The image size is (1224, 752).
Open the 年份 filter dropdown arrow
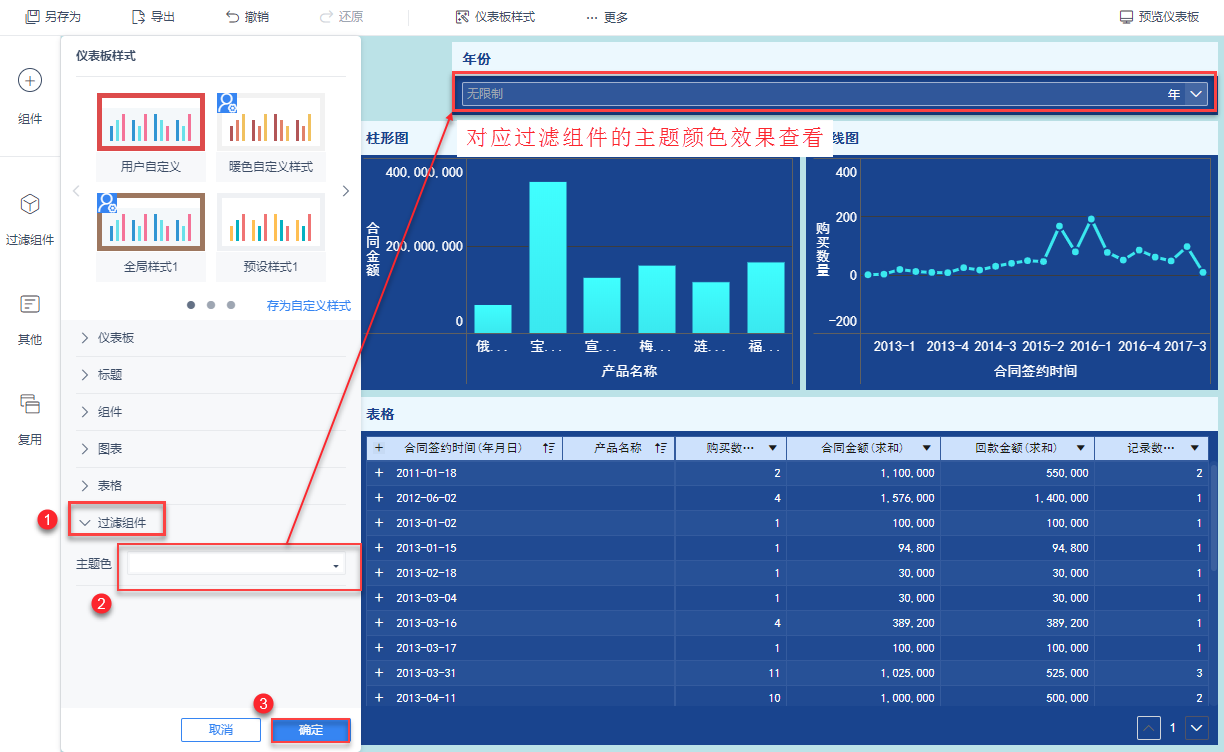coord(1197,94)
